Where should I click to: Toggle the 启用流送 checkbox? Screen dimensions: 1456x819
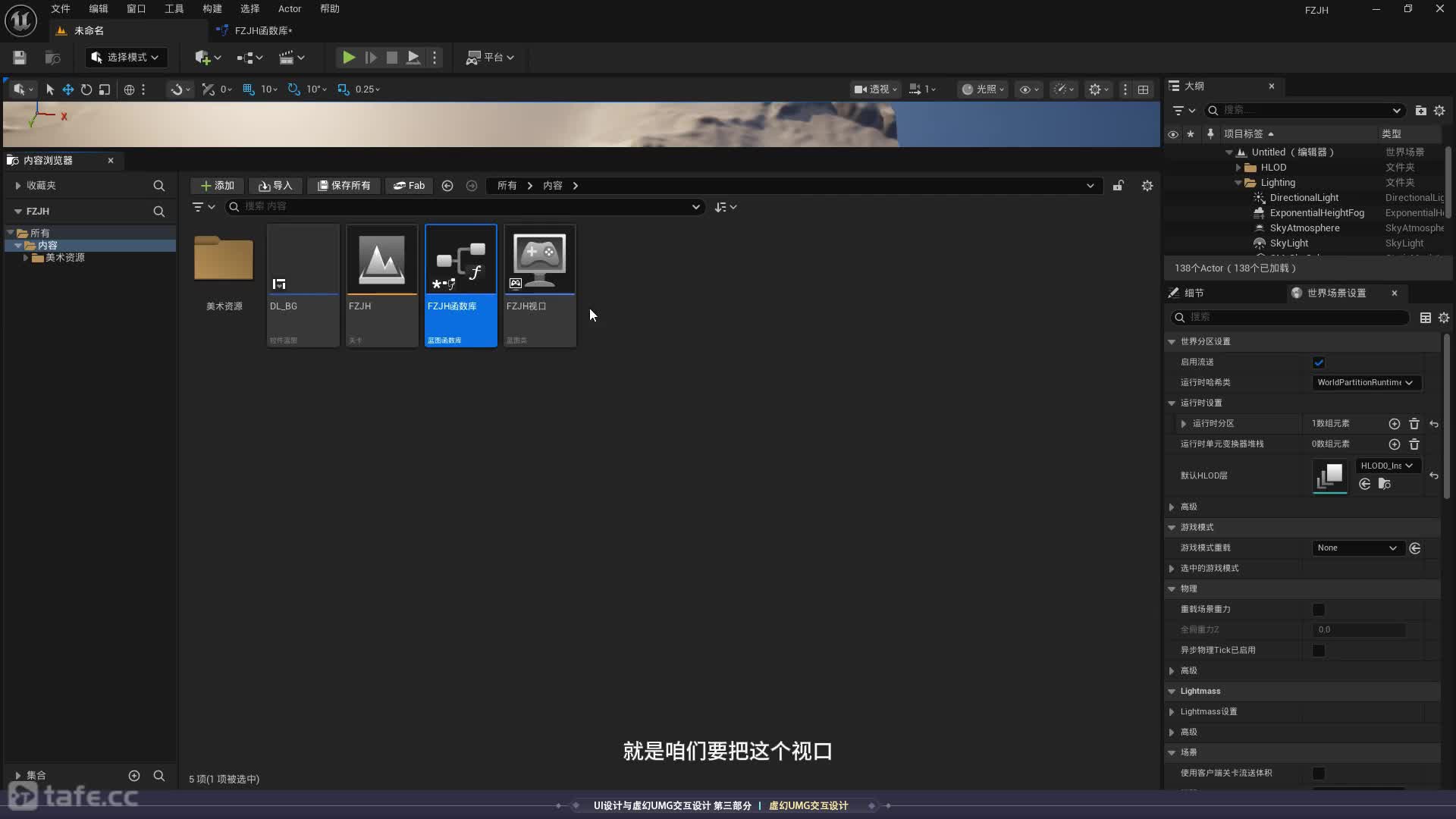1319,362
